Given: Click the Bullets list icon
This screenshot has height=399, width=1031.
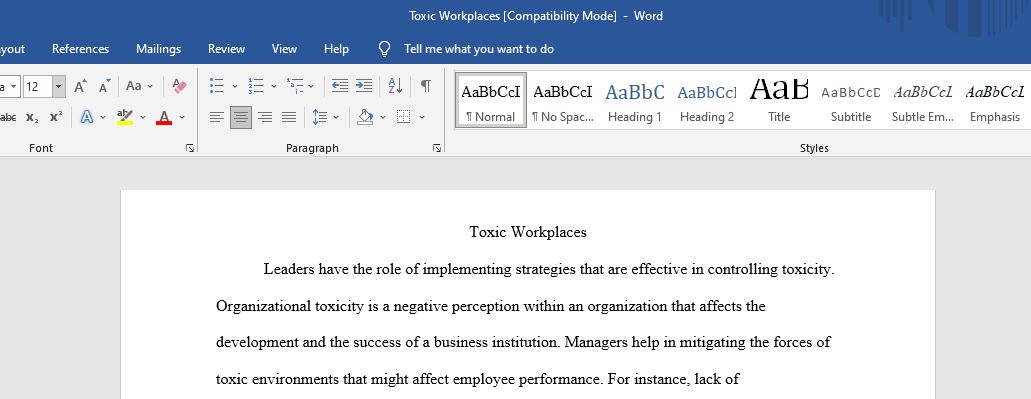Looking at the screenshot, I should pyautogui.click(x=216, y=86).
